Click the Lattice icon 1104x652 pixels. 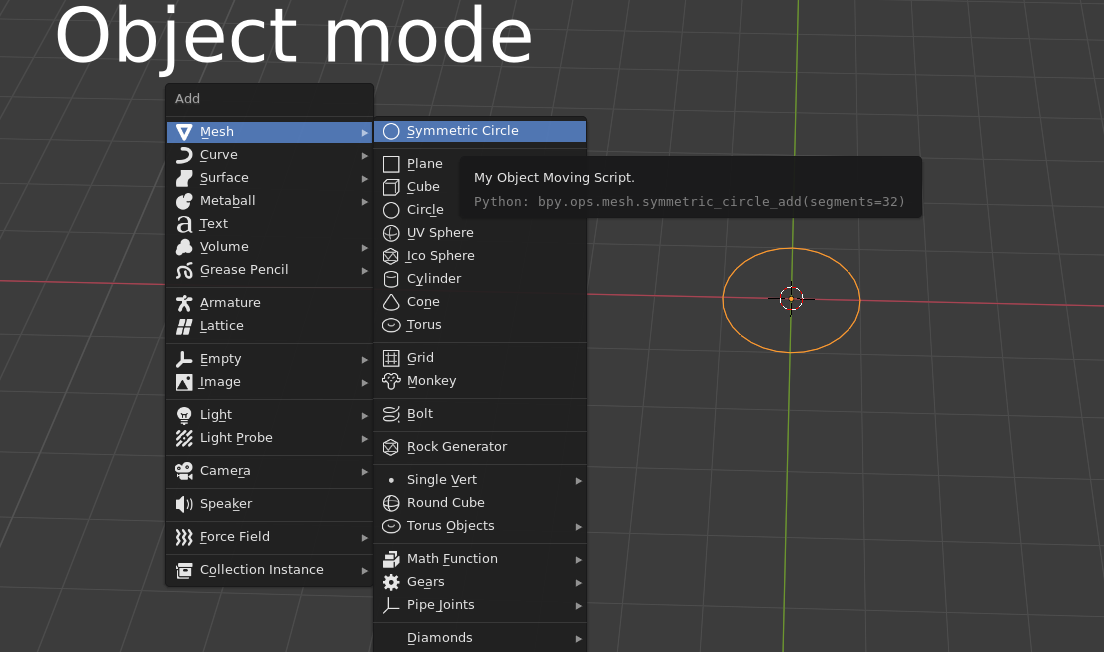[184, 326]
